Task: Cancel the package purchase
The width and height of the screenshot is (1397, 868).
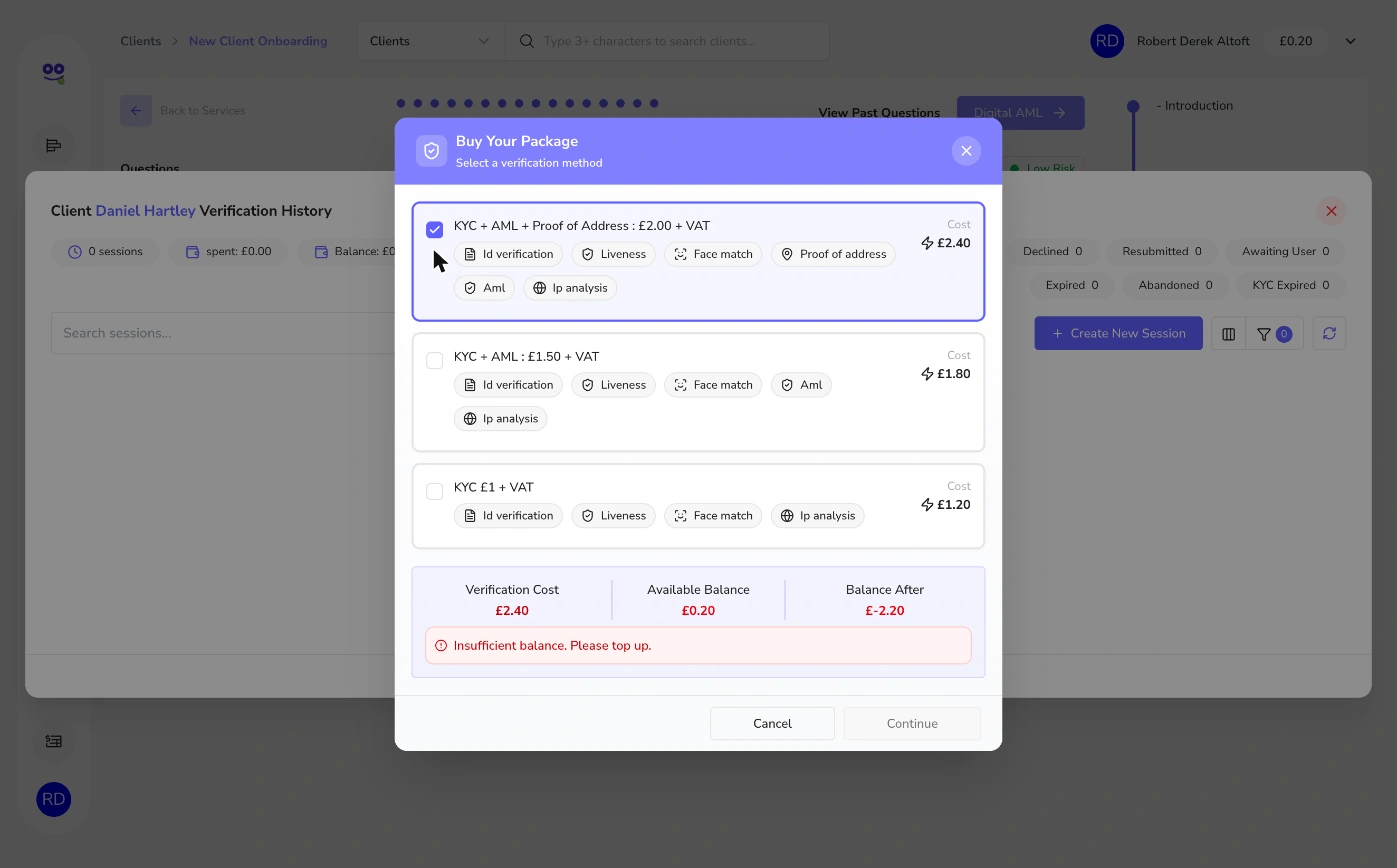Action: (772, 723)
